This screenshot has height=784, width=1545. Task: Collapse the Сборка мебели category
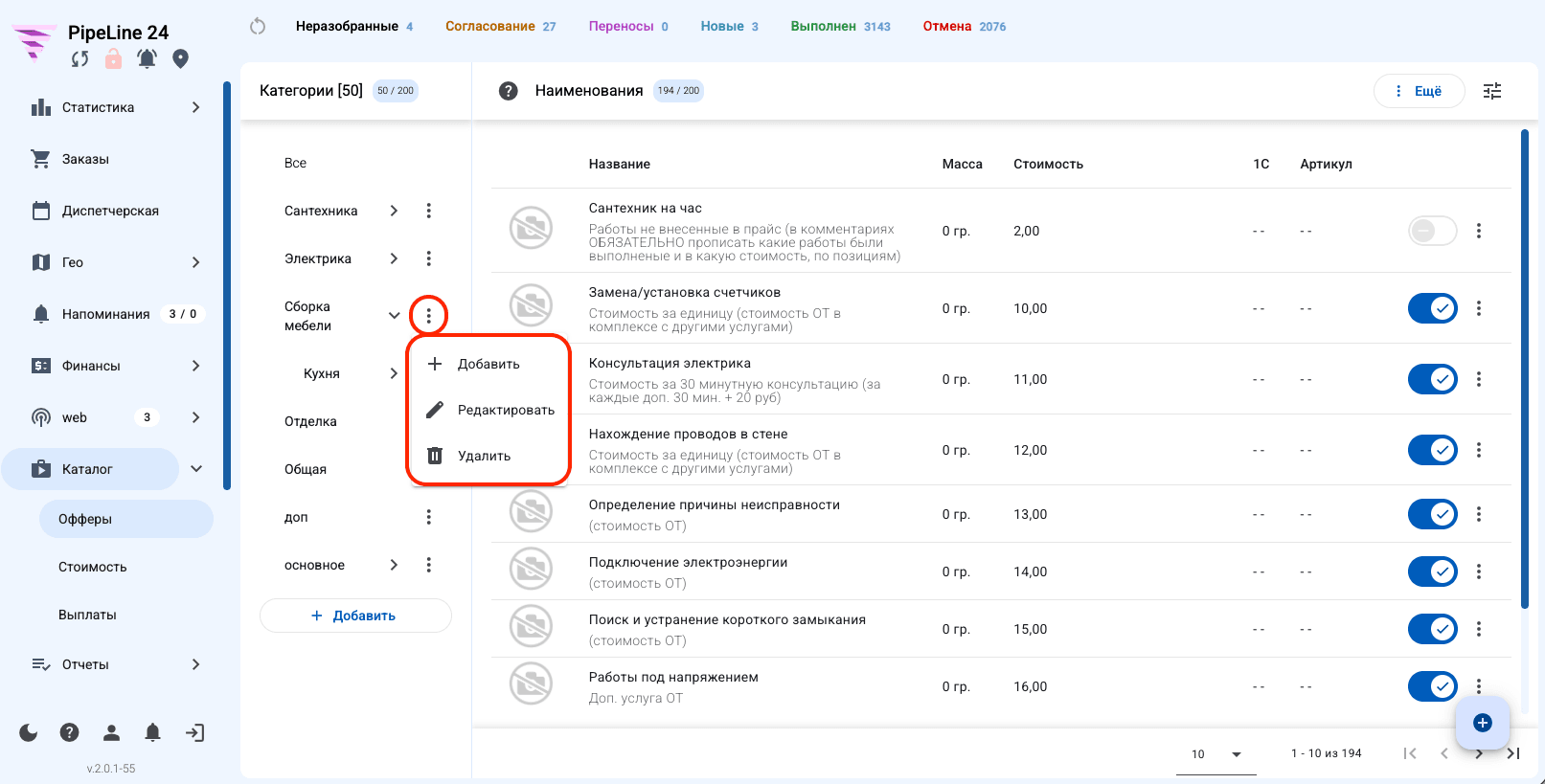tap(394, 316)
